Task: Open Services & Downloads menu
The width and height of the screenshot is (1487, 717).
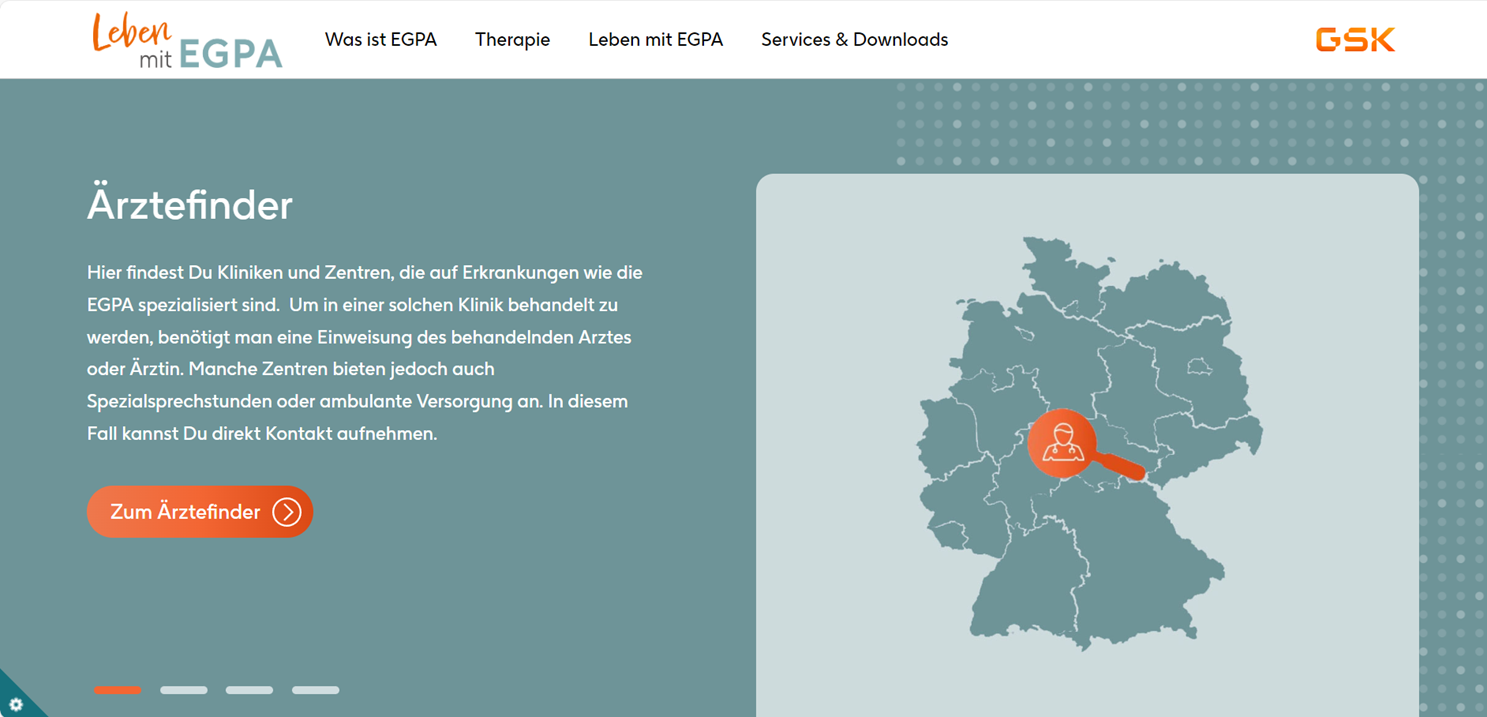Action: [854, 40]
